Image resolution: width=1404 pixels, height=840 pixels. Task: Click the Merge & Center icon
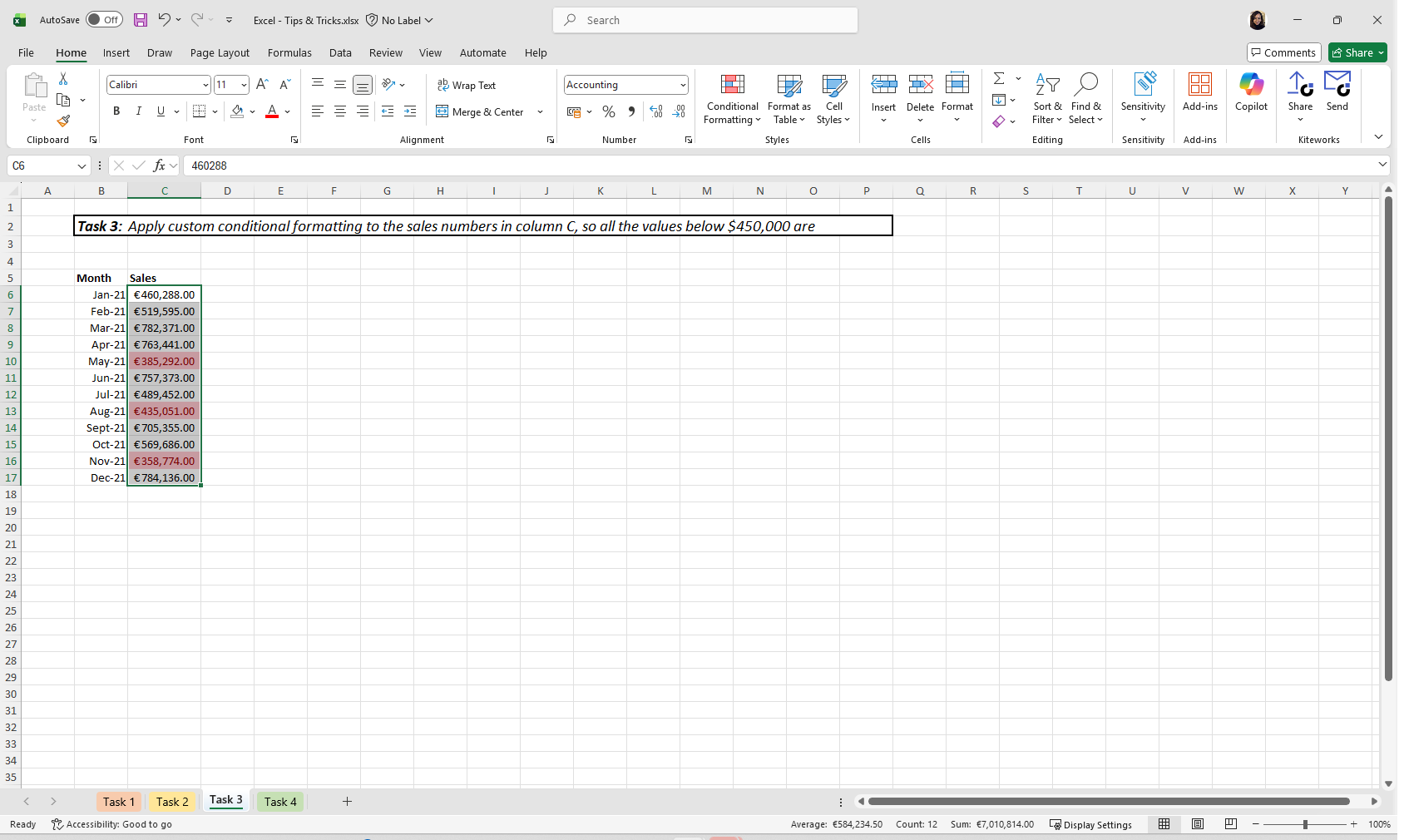pos(442,111)
